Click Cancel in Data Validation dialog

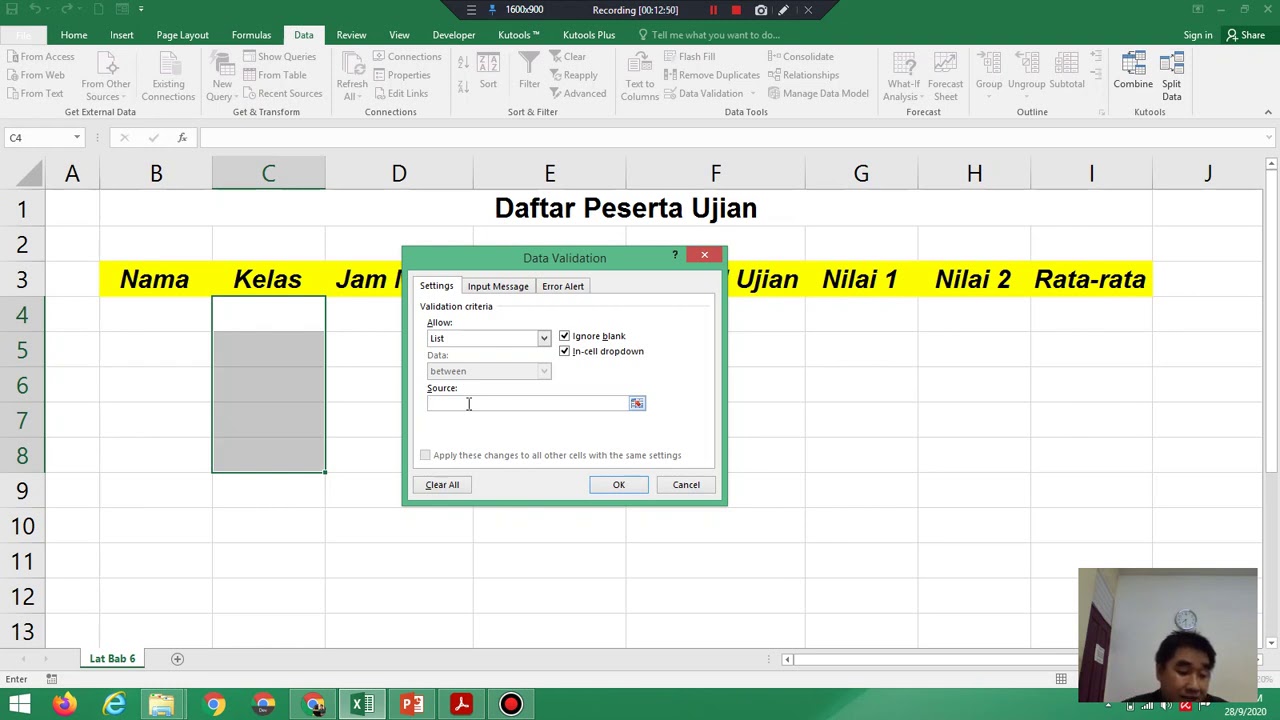point(686,485)
